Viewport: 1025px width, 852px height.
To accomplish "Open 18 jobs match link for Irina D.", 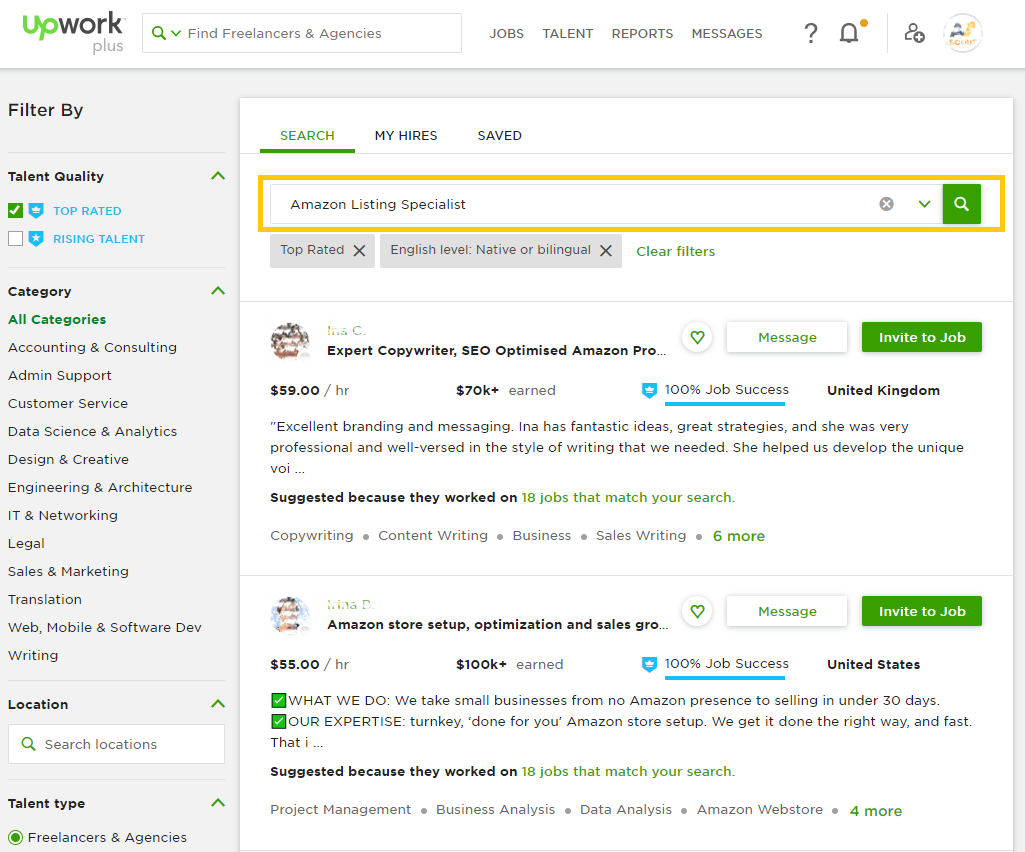I will (628, 772).
